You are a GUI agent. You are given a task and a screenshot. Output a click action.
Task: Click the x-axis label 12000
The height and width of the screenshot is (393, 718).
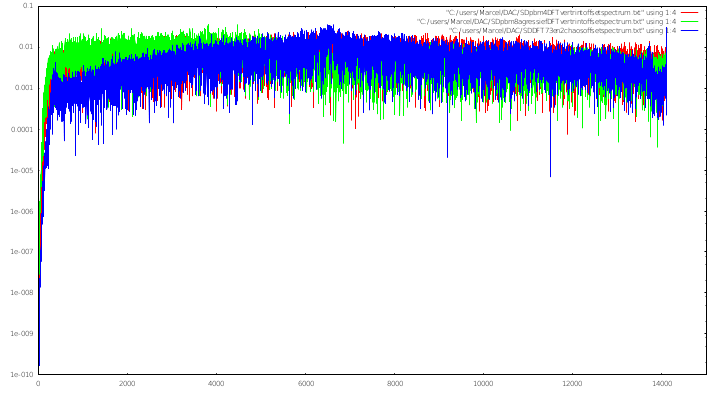click(x=572, y=384)
